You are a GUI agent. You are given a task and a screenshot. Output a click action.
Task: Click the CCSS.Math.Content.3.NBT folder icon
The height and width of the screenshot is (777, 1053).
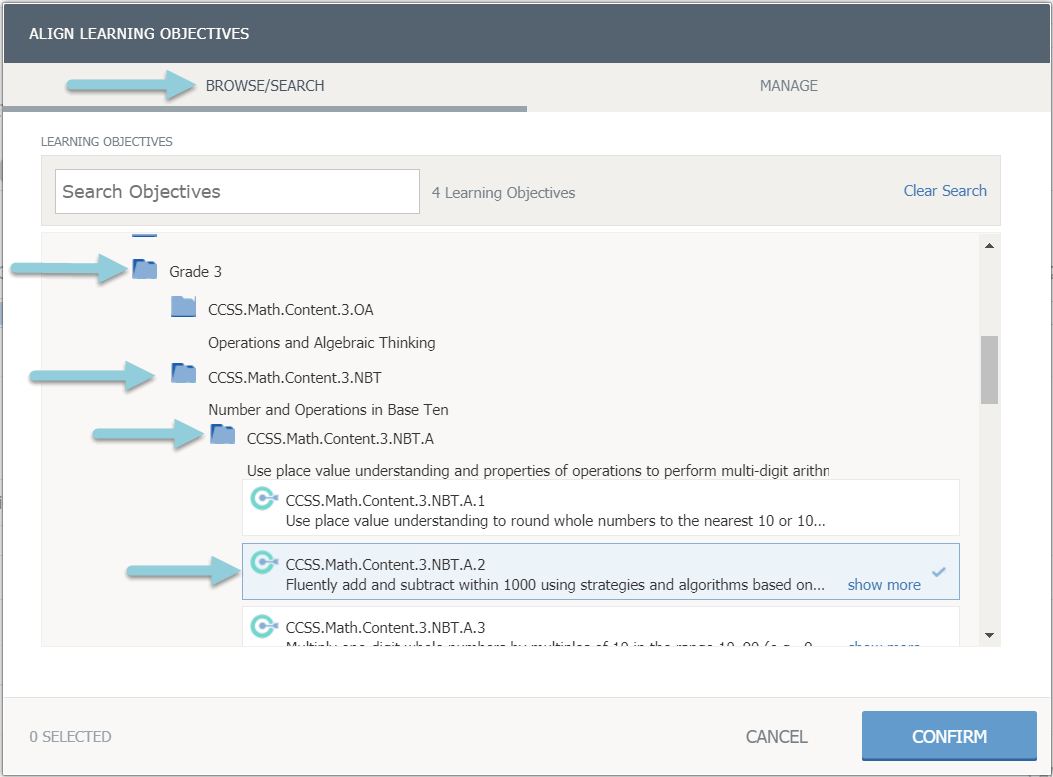(183, 375)
